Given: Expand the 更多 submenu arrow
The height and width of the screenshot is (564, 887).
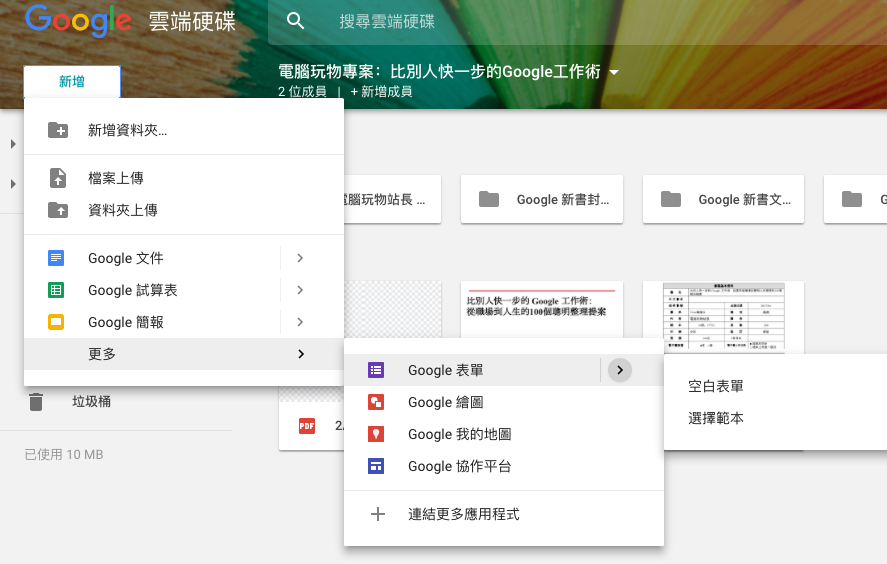Looking at the screenshot, I should pyautogui.click(x=301, y=354).
